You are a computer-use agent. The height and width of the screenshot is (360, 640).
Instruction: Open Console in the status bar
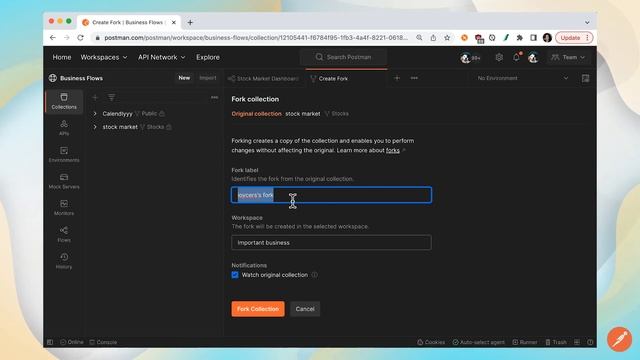103,342
